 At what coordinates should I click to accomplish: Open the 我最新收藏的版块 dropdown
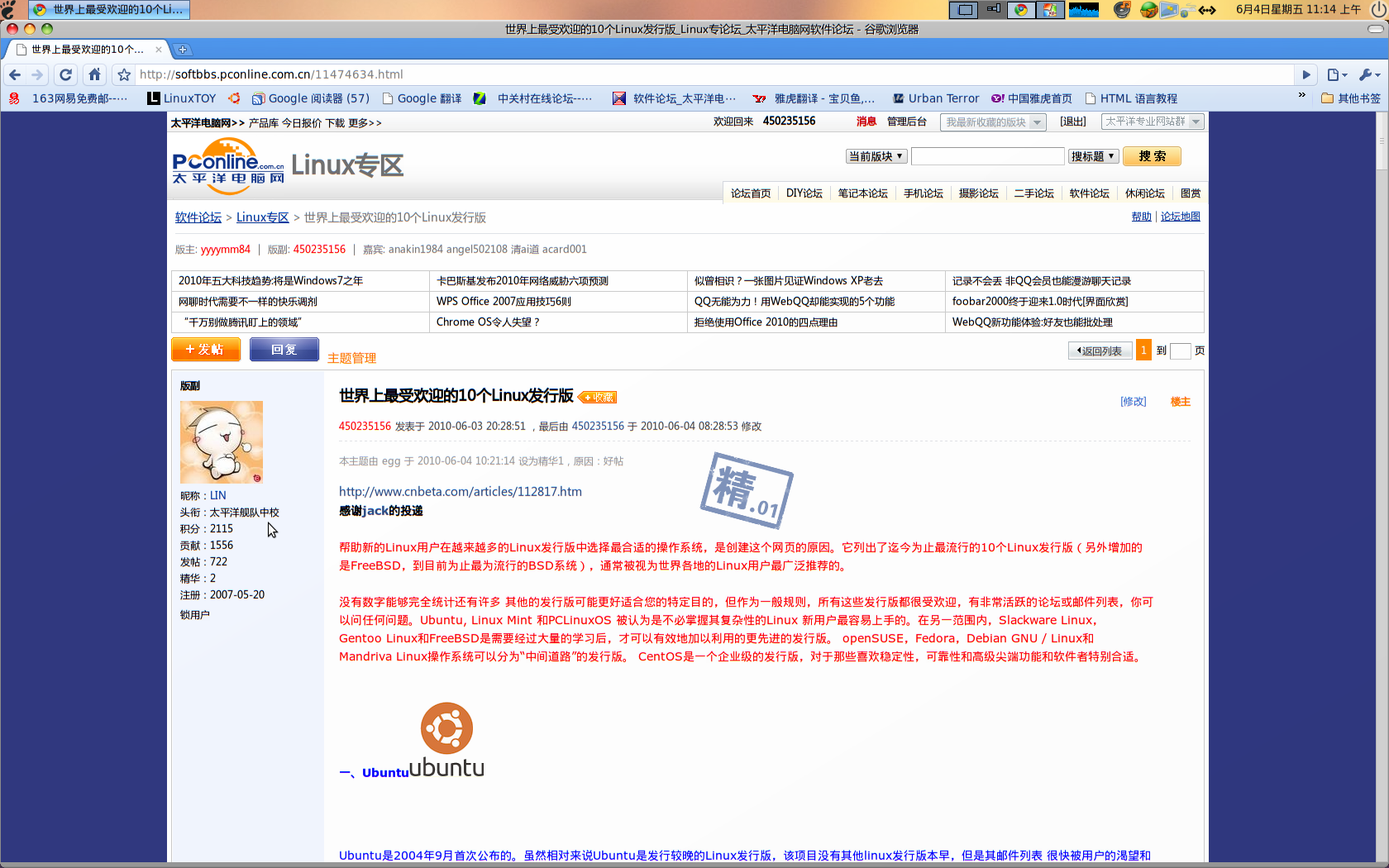point(993,122)
